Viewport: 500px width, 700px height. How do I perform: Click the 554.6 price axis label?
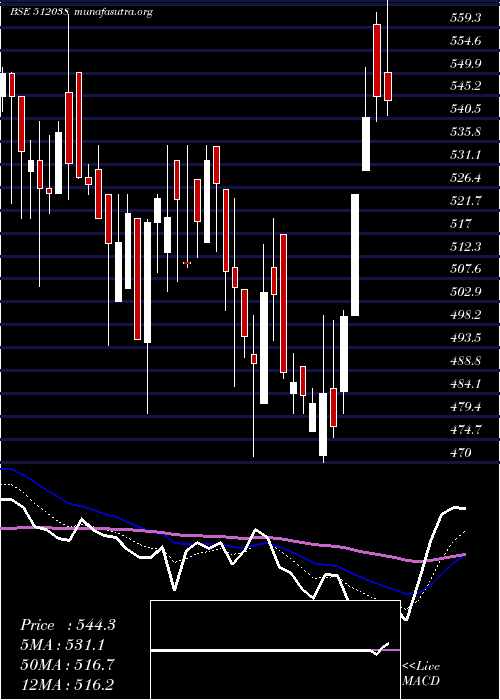pyautogui.click(x=465, y=41)
